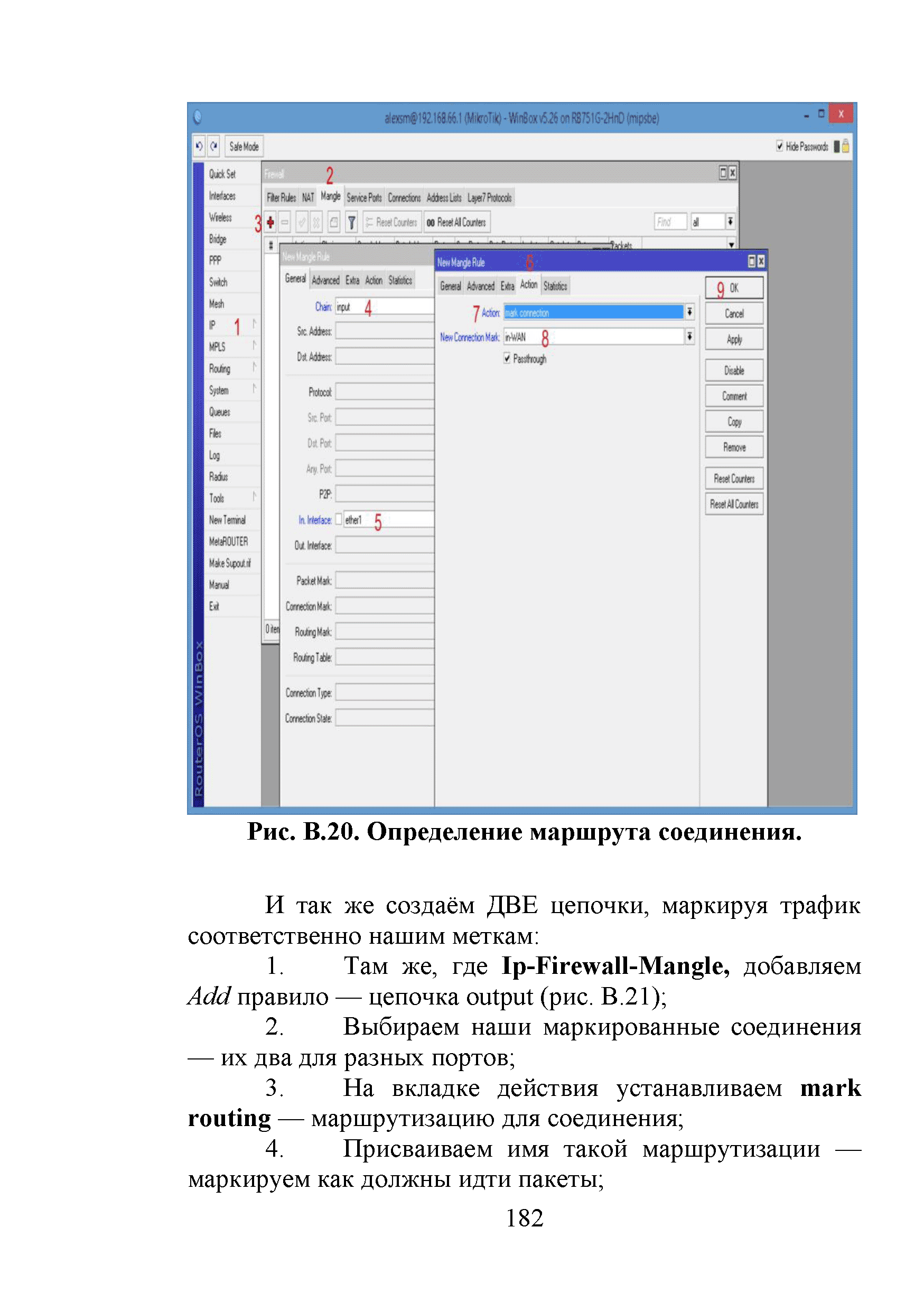Open the Action dropdown arrow
The image size is (924, 1311).
[689, 312]
